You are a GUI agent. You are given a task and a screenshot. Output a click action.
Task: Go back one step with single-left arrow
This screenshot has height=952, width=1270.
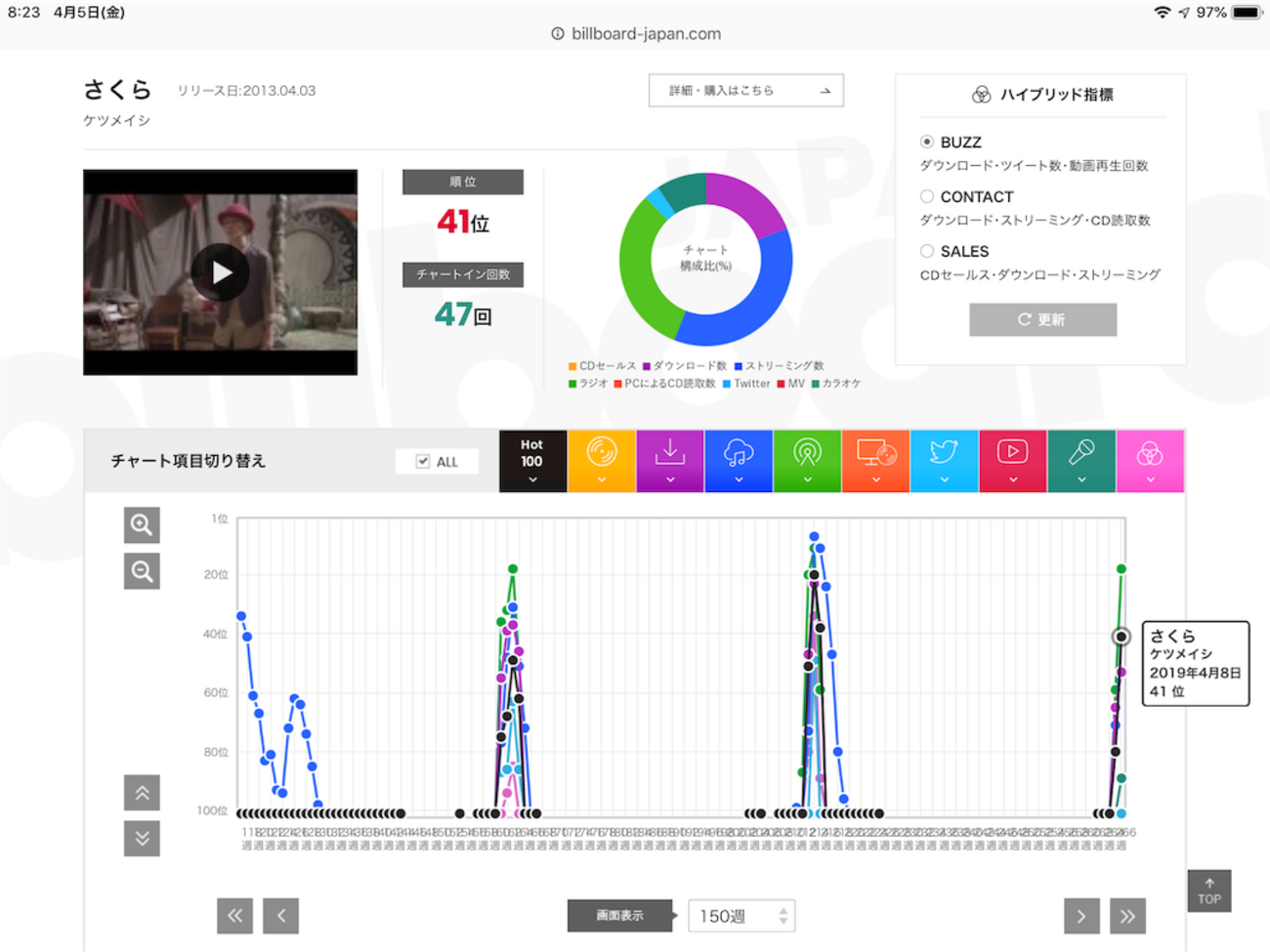[x=280, y=916]
